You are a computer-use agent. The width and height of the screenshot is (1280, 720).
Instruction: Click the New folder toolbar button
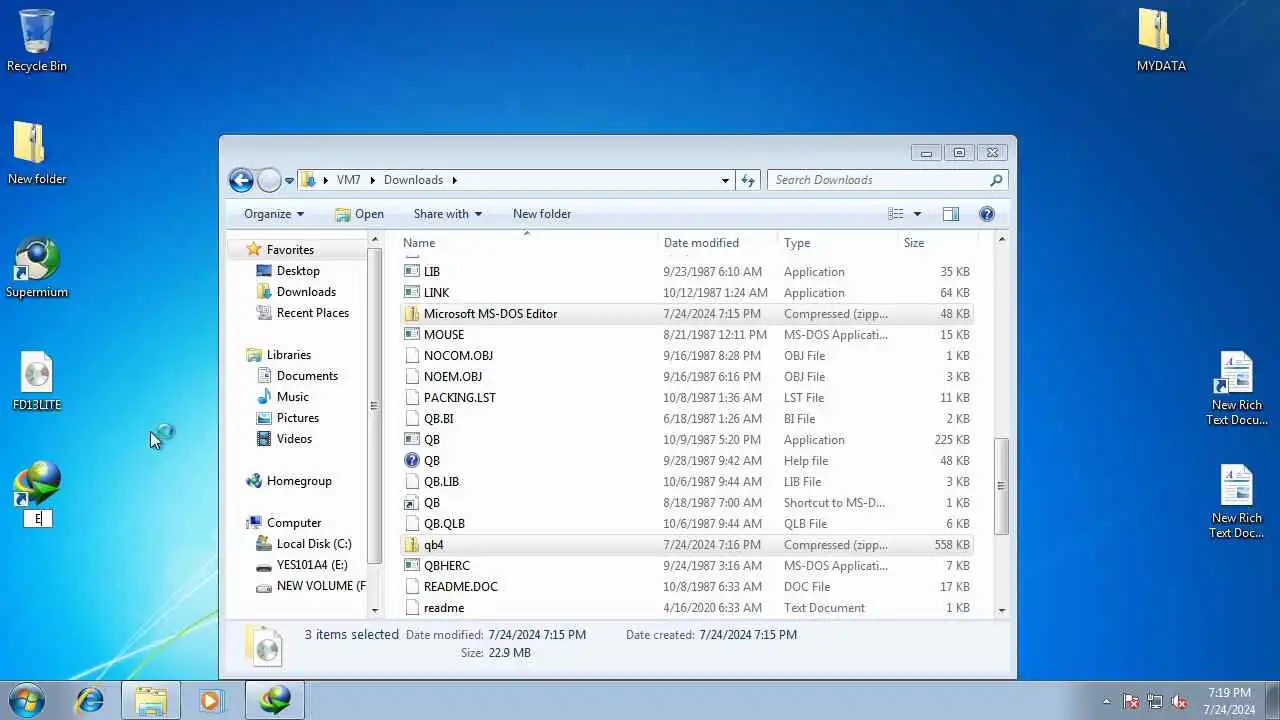(x=542, y=214)
